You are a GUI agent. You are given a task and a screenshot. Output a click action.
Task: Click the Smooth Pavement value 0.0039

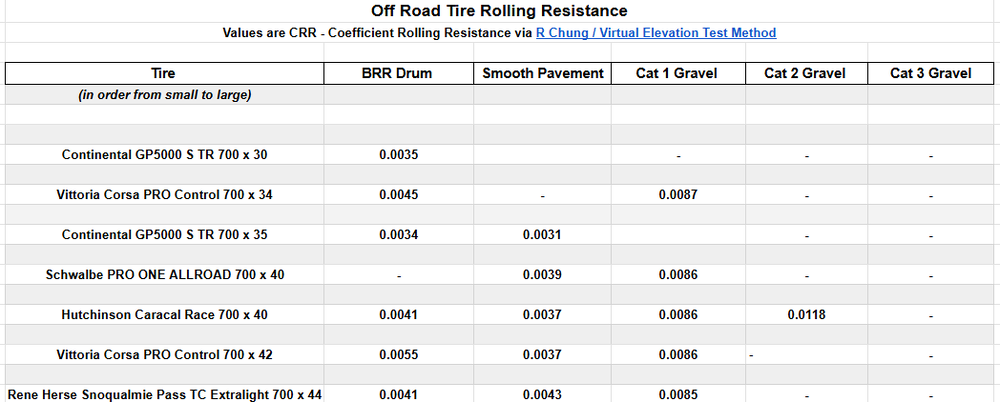coord(542,275)
